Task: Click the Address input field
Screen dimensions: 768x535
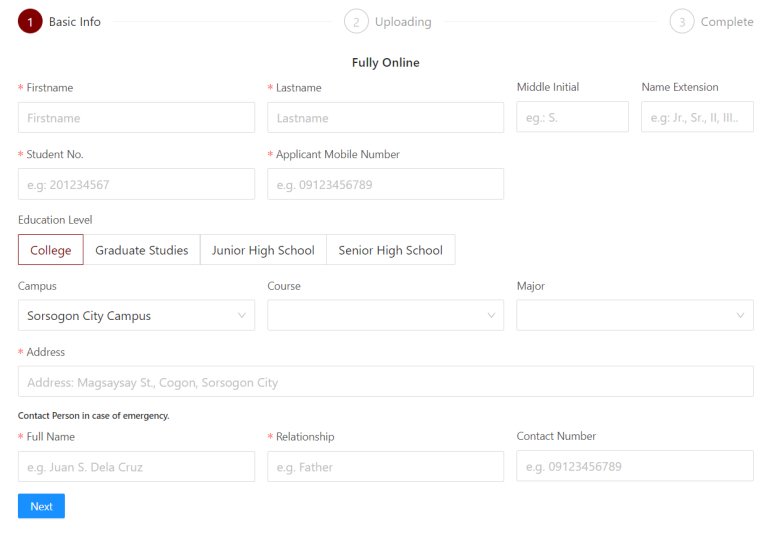Action: 385,382
